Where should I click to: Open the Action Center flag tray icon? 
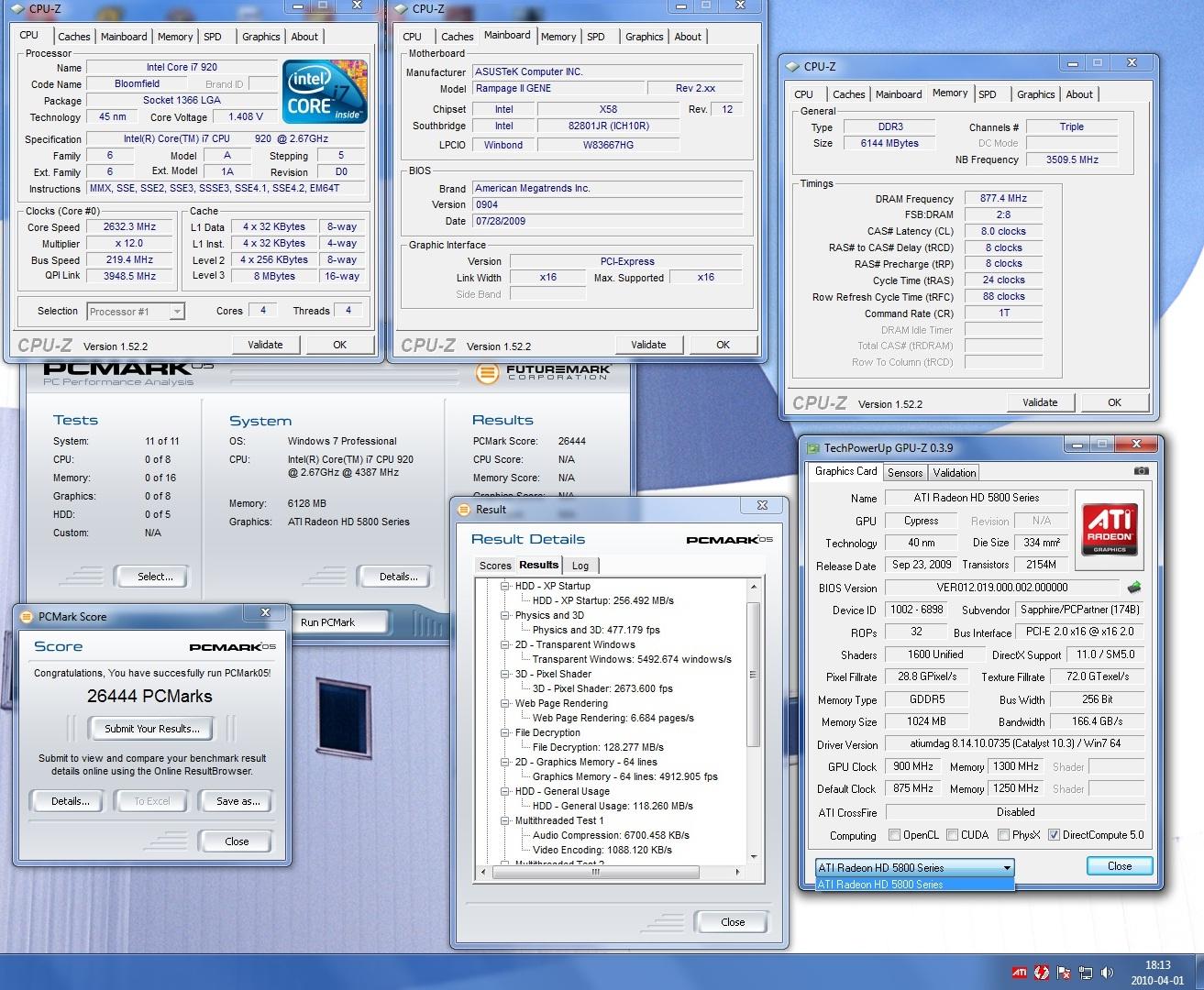[x=1064, y=973]
